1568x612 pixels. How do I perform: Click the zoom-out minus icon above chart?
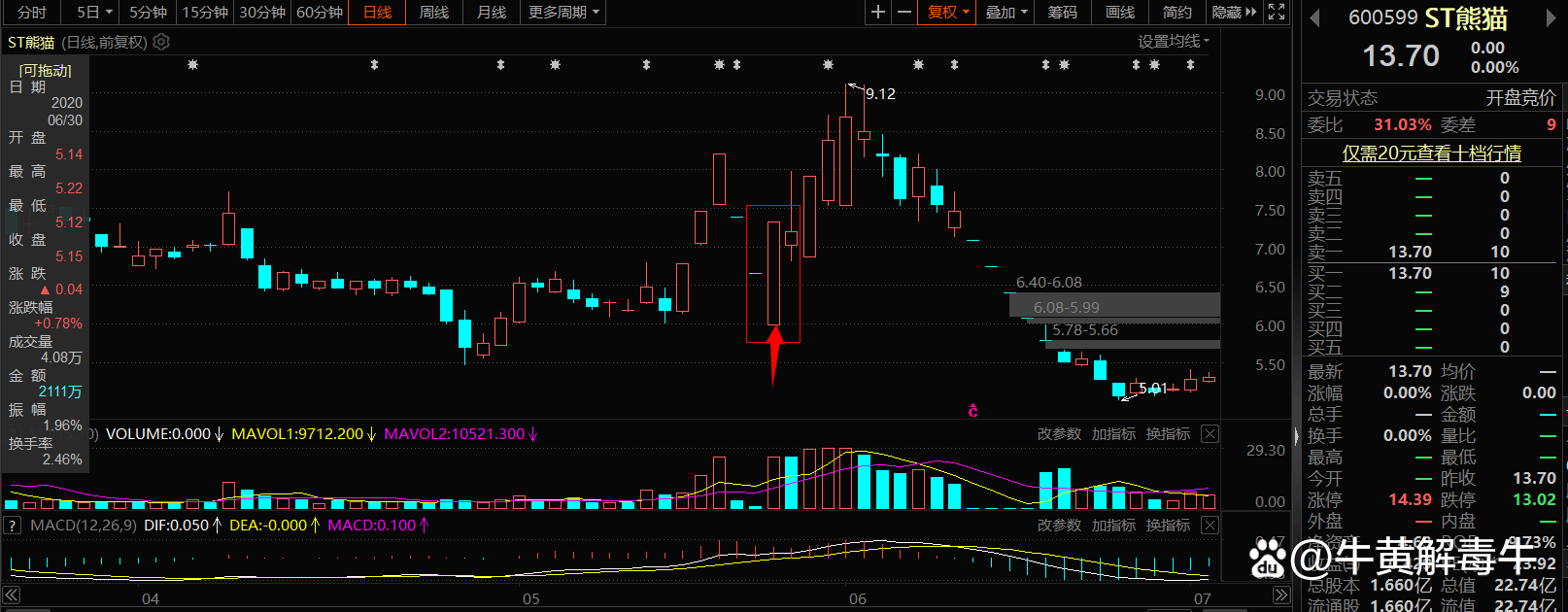pyautogui.click(x=904, y=12)
